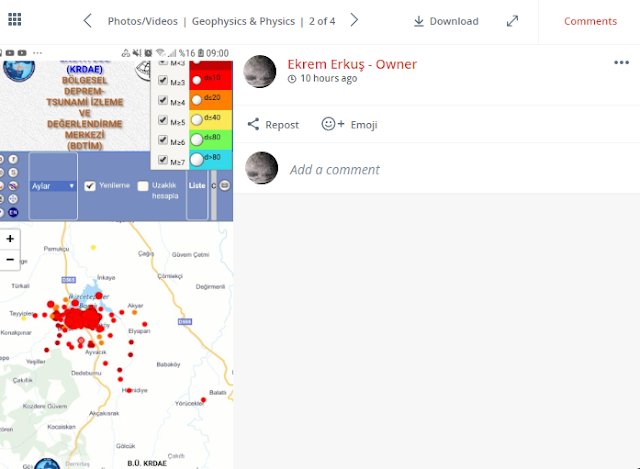Viewport: 640px width, 469px height.
Task: Click the KRDAE globe logo
Action: pos(19,70)
